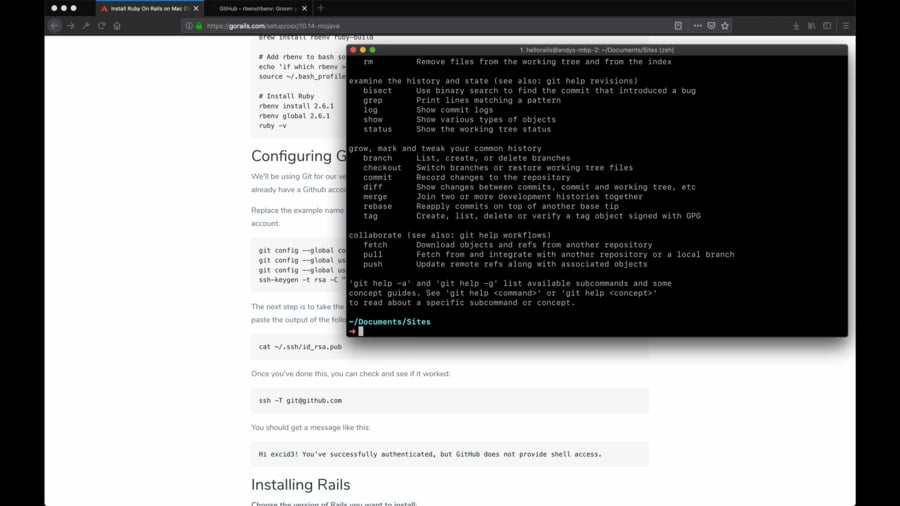
Task: Close the Install Ruby On Rails tab
Action: tap(196, 9)
